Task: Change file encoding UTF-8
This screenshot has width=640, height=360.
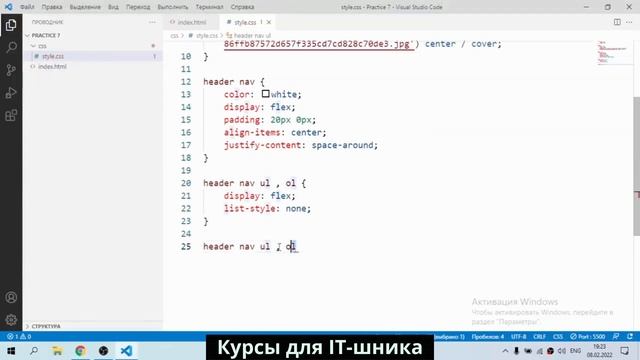Action: [518, 337]
